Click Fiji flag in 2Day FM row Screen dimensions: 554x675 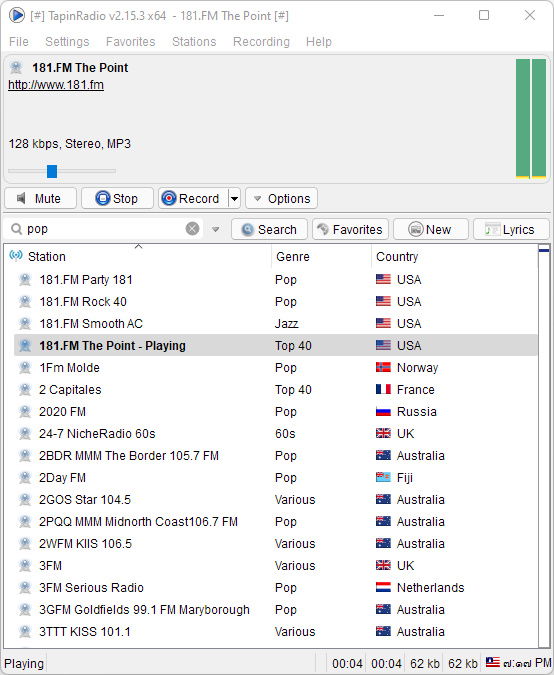(x=383, y=477)
